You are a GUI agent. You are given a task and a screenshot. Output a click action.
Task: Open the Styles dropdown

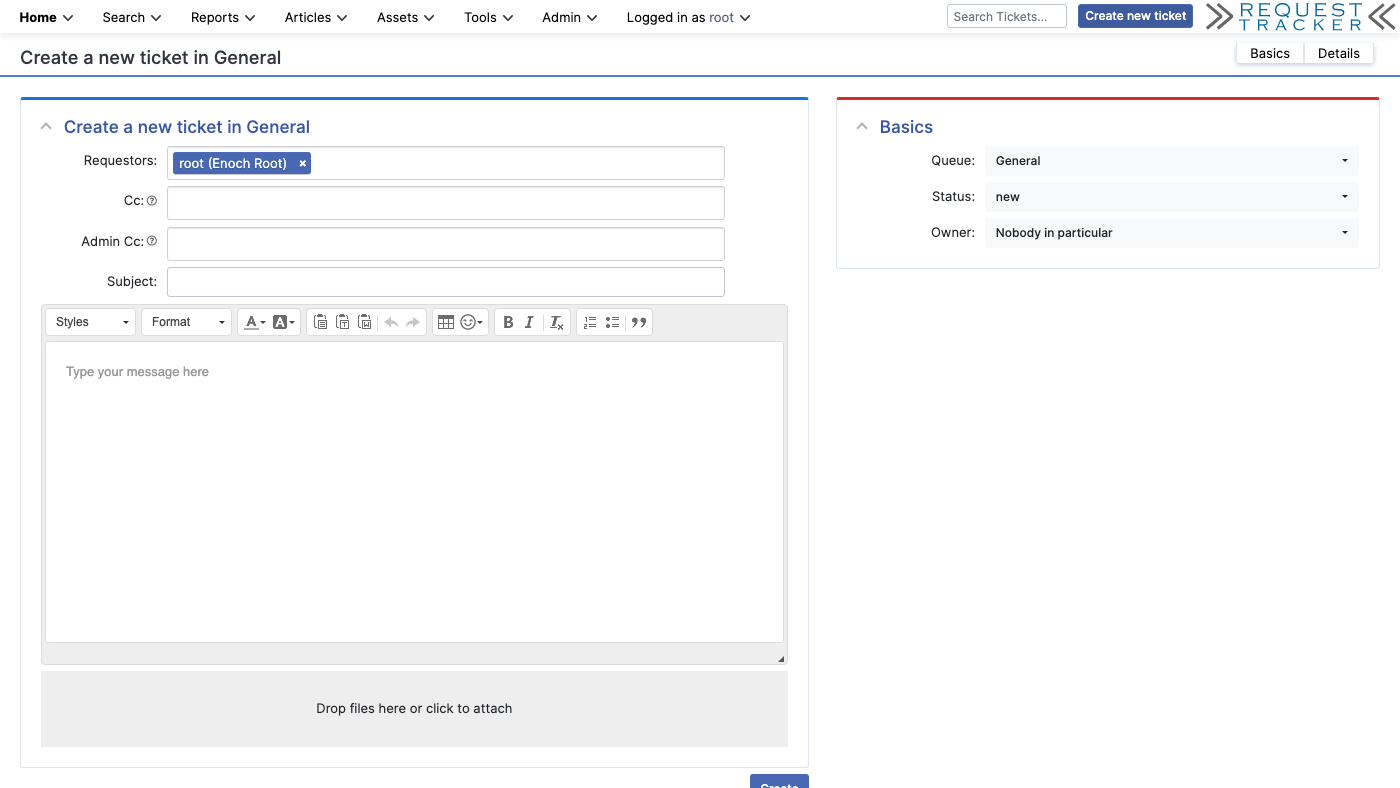(x=91, y=322)
